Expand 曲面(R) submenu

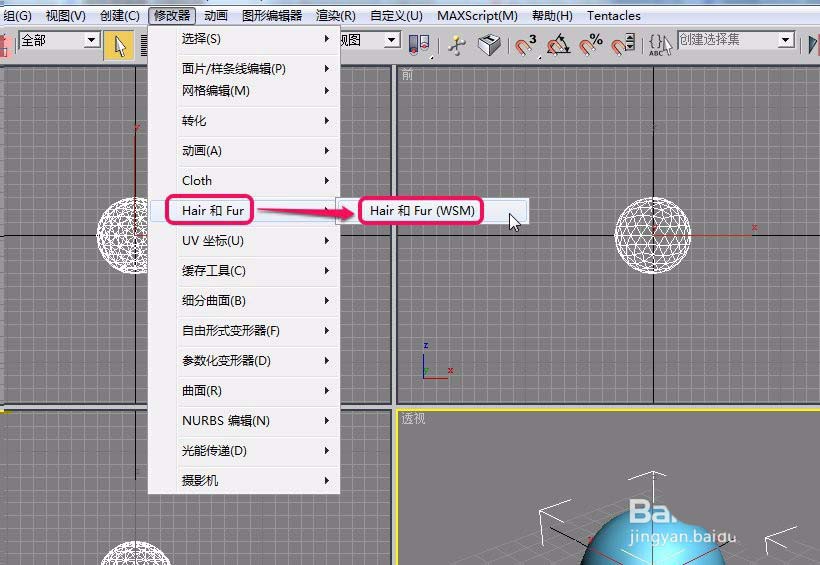point(244,390)
